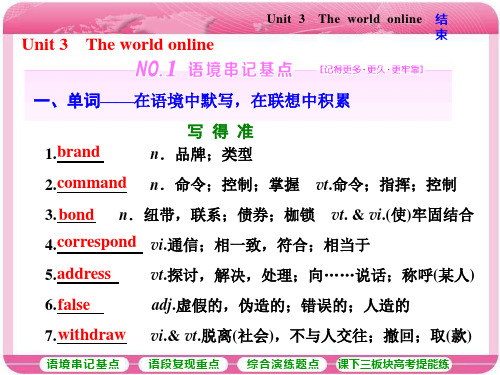This screenshot has width=500, height=375.
Task: Click the 结束 link at top right
Action: (441, 27)
